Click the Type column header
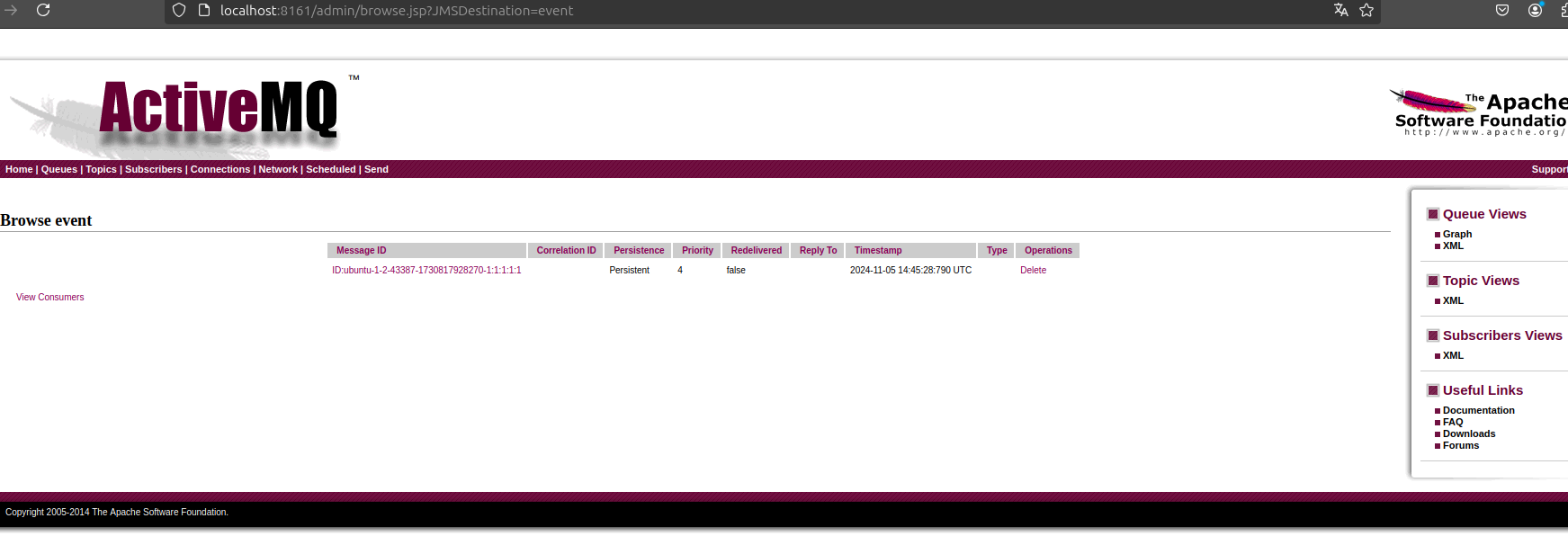 [997, 250]
